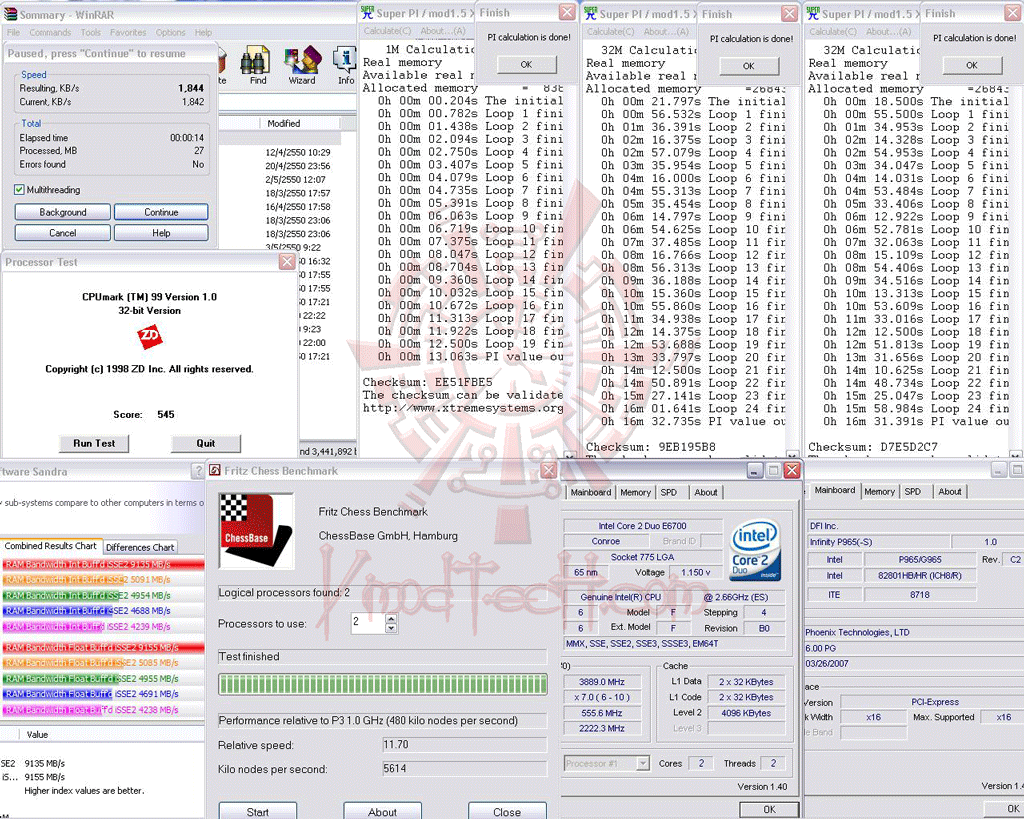Screen dimensions: 1024x819
Task: Open the Favorites menu in WinRAR
Action: (x=128, y=32)
